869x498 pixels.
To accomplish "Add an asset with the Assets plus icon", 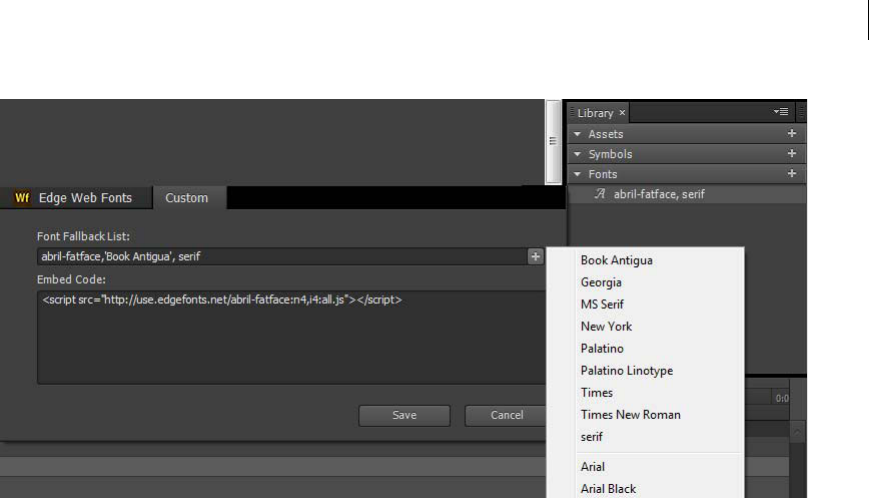I will click(791, 134).
